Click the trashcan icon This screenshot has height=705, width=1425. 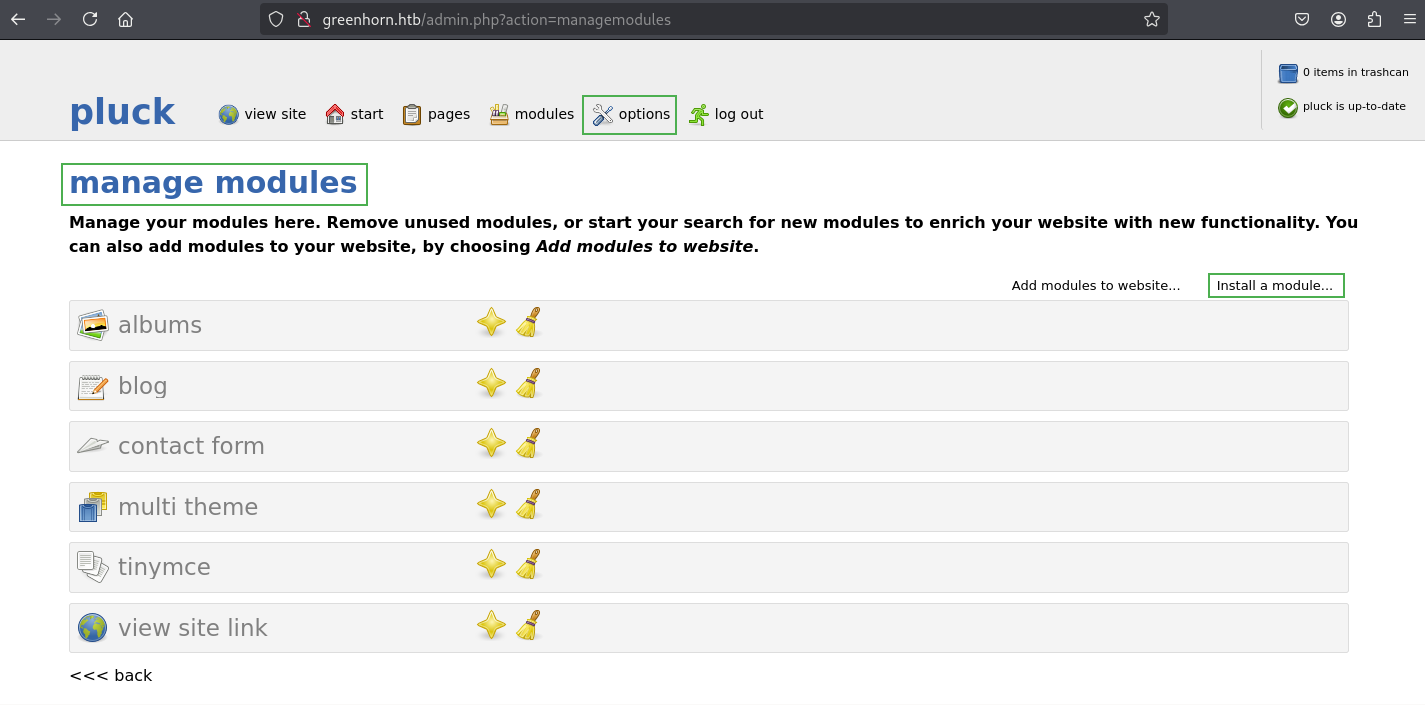pos(1288,73)
